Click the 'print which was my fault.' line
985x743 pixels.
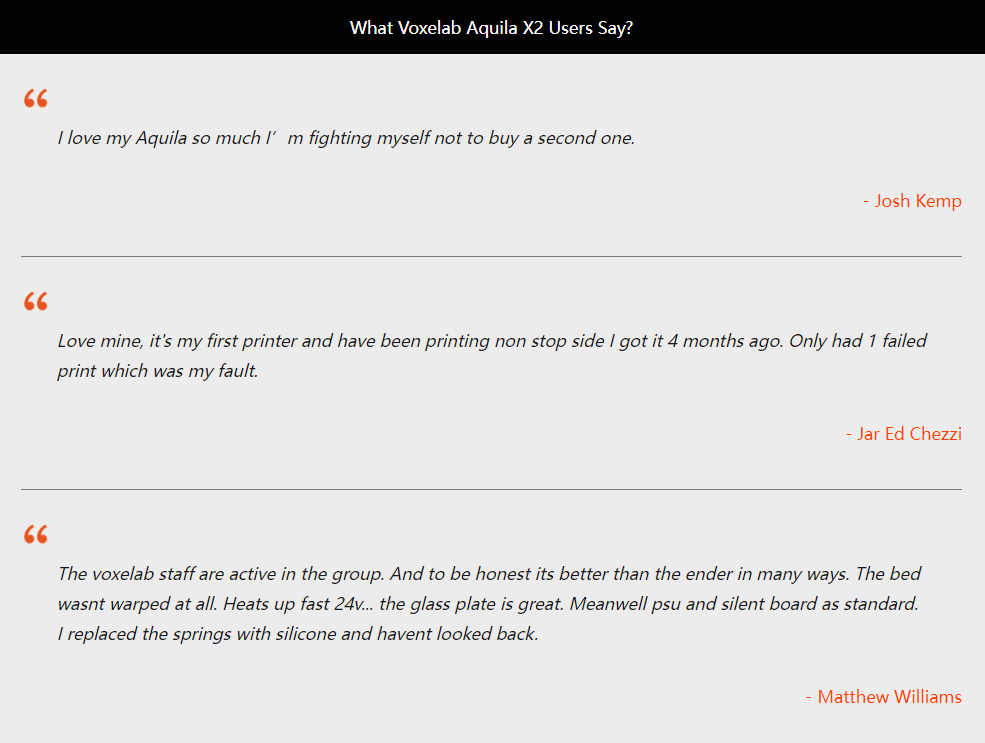point(158,371)
